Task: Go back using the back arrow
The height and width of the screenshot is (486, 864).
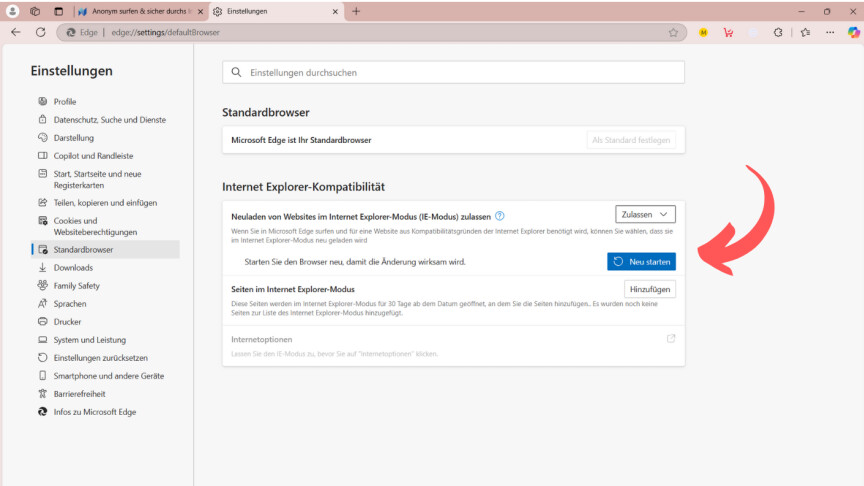Action: [x=15, y=32]
